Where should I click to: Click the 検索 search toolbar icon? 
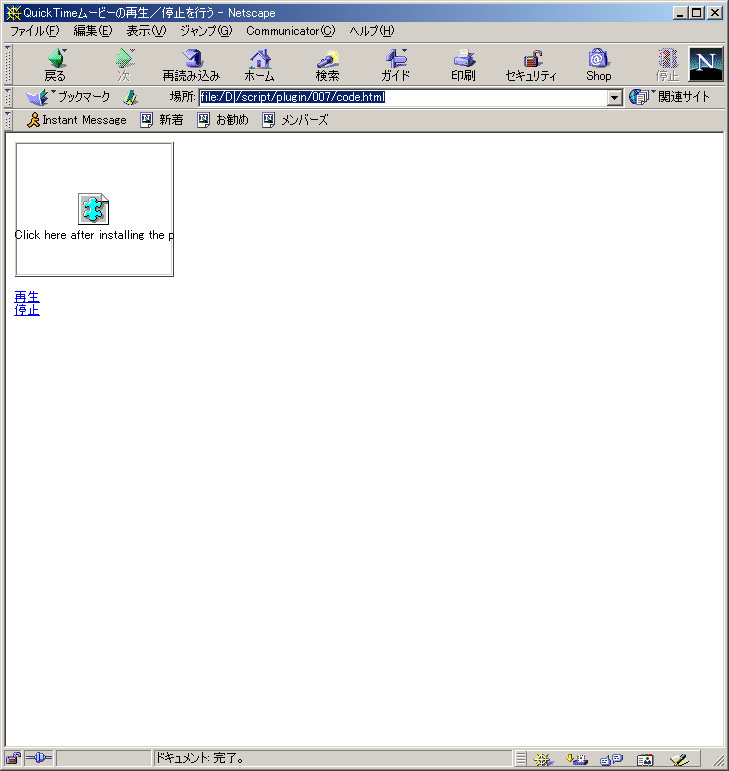point(327,65)
